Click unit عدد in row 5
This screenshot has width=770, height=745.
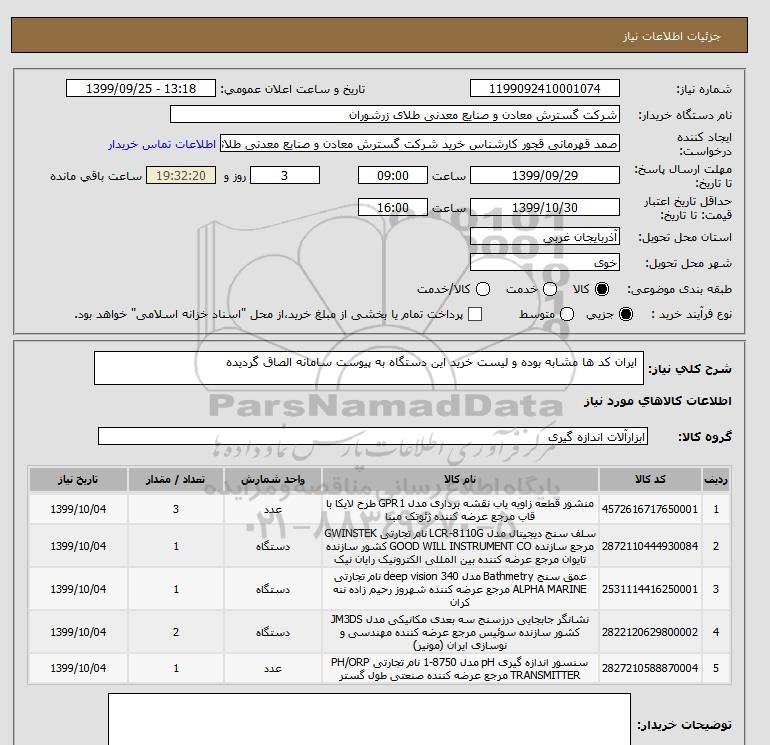coord(273,668)
